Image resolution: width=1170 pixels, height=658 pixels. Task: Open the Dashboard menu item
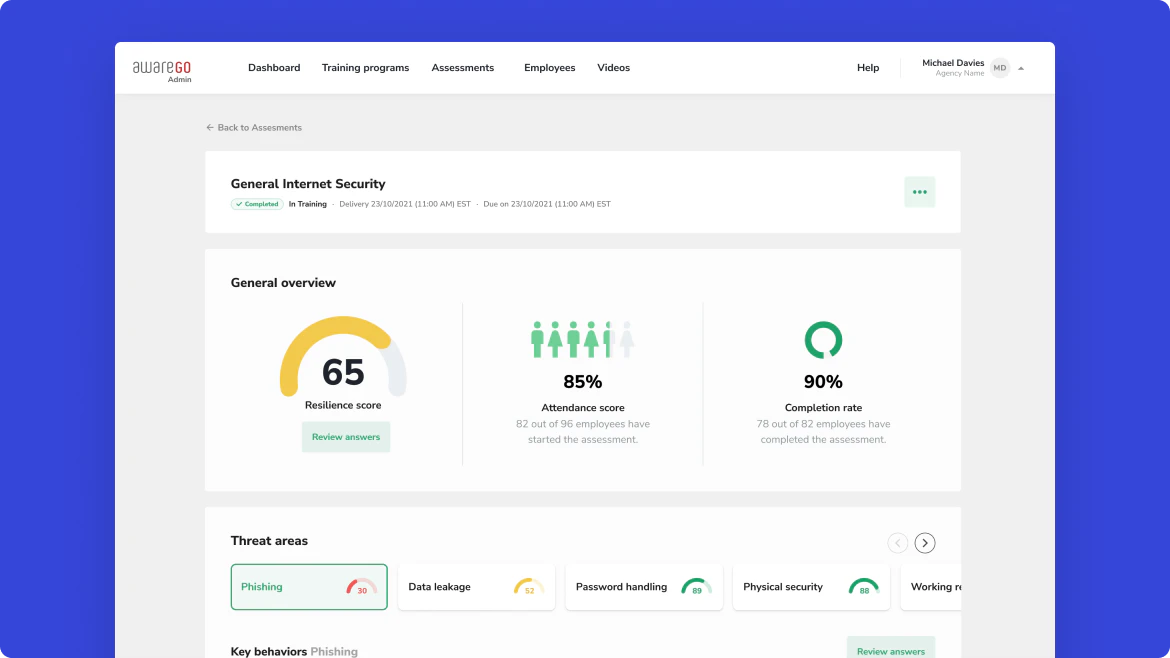tap(274, 67)
